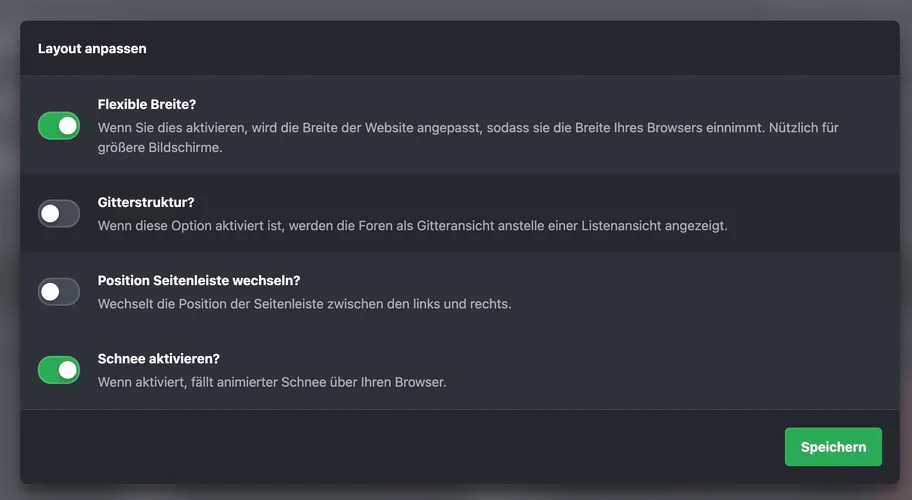
Task: Click the description about links und rechts
Action: [x=304, y=304]
